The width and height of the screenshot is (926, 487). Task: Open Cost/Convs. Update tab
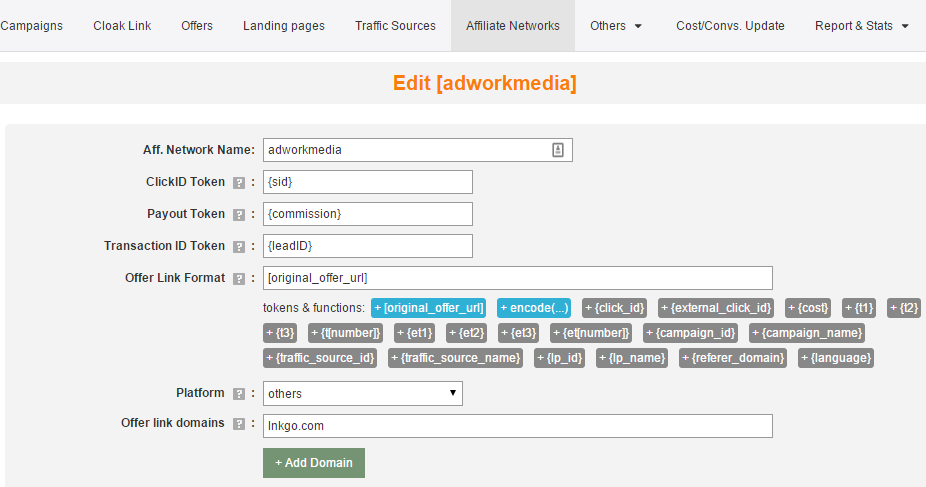click(731, 26)
